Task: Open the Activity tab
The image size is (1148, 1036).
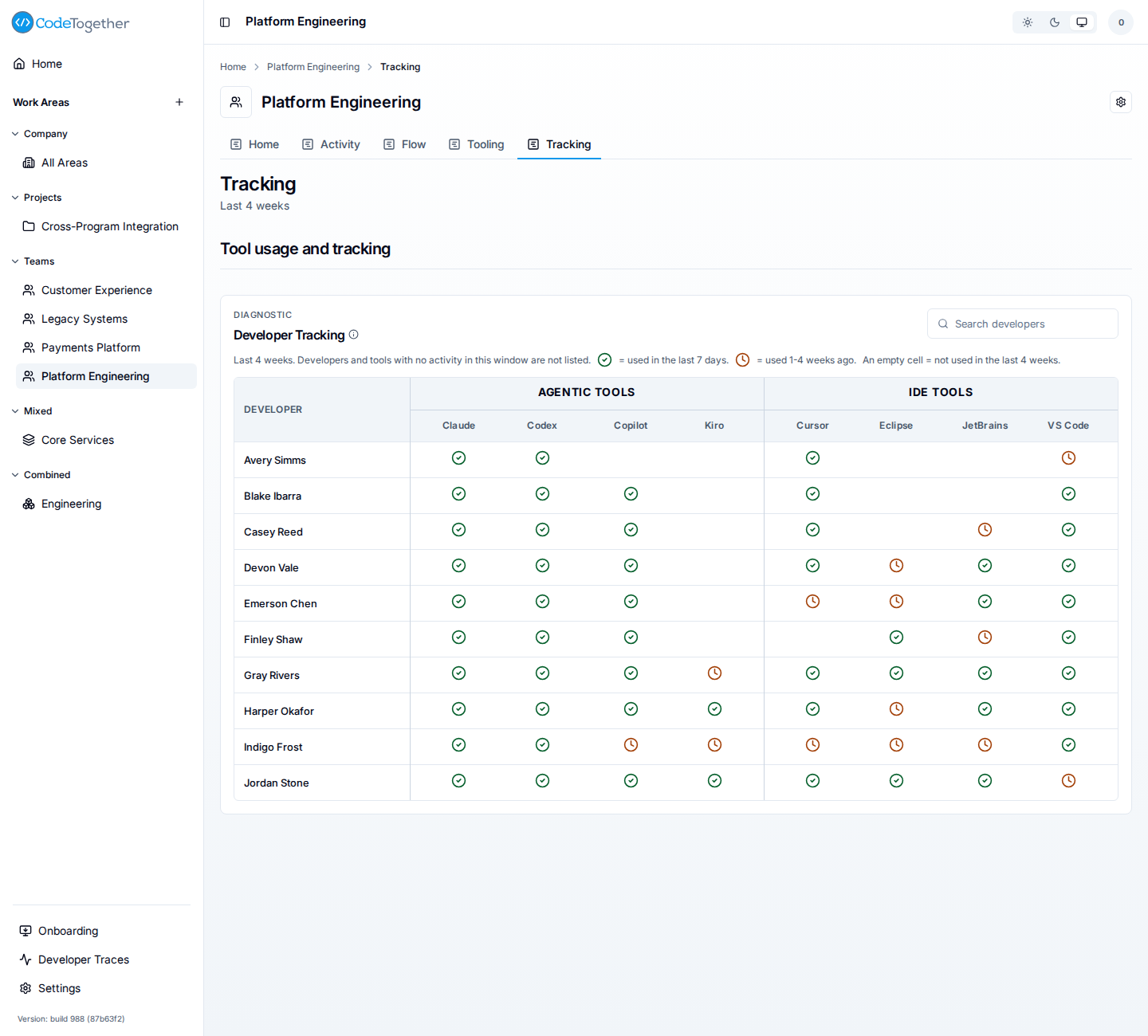Action: coord(331,144)
